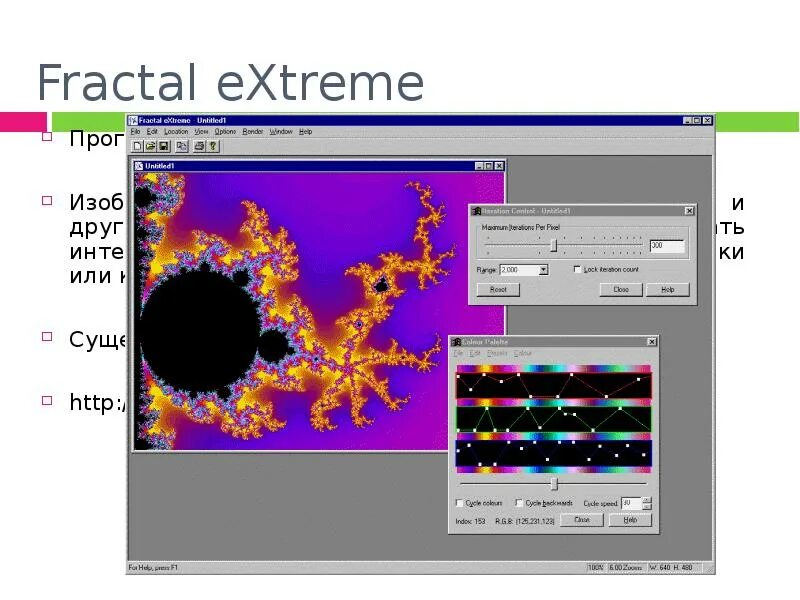Click the 'For Help, press F1' status text
Screen dimensions: 800x600
[153, 567]
